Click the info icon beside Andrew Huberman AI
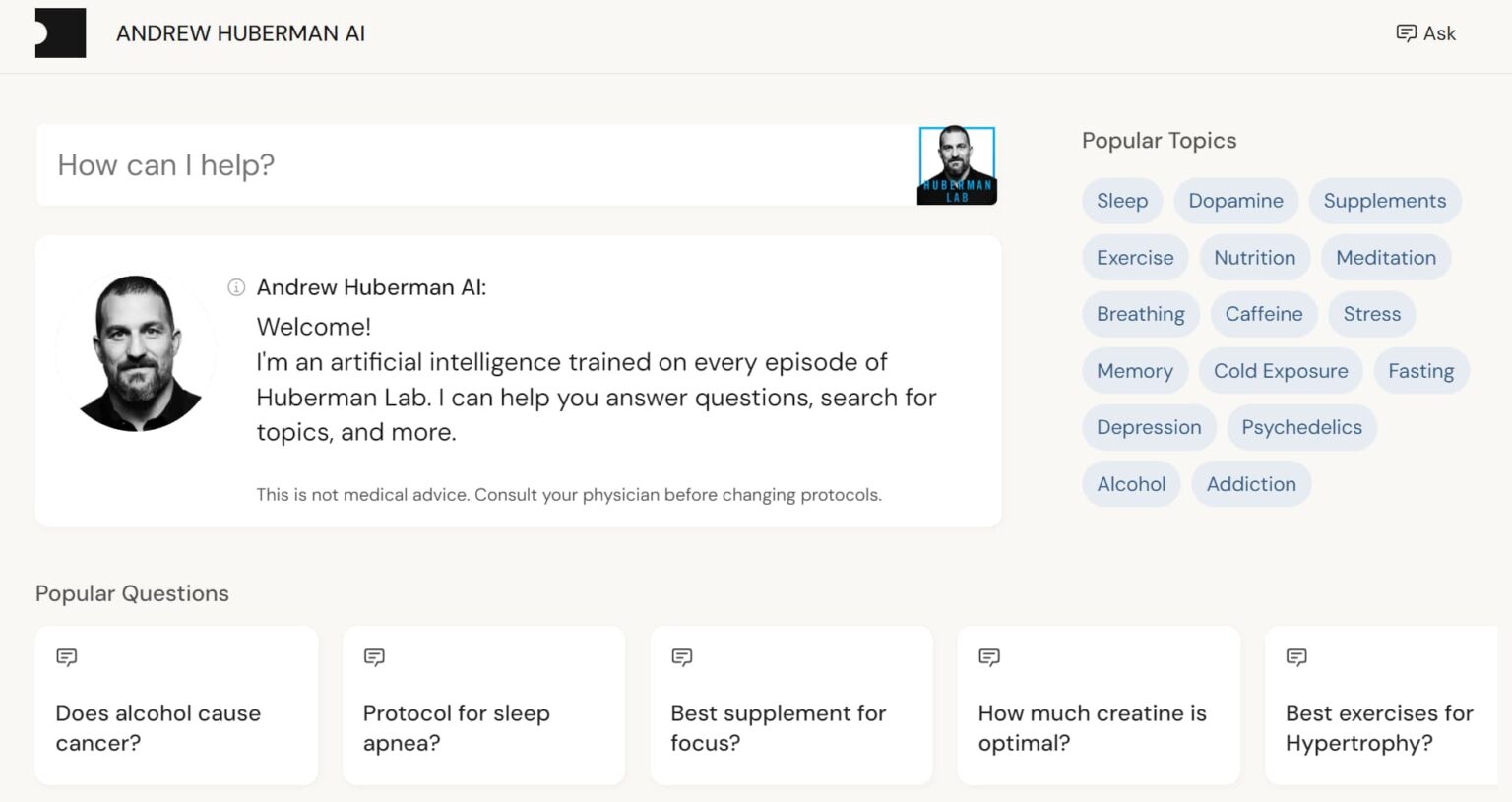1512x802 pixels. click(x=235, y=287)
